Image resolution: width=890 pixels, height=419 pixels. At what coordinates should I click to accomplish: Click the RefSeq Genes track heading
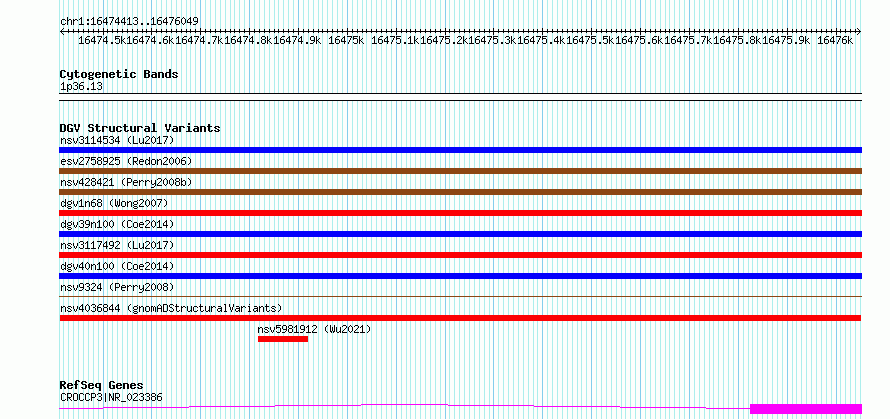pyautogui.click(x=101, y=386)
